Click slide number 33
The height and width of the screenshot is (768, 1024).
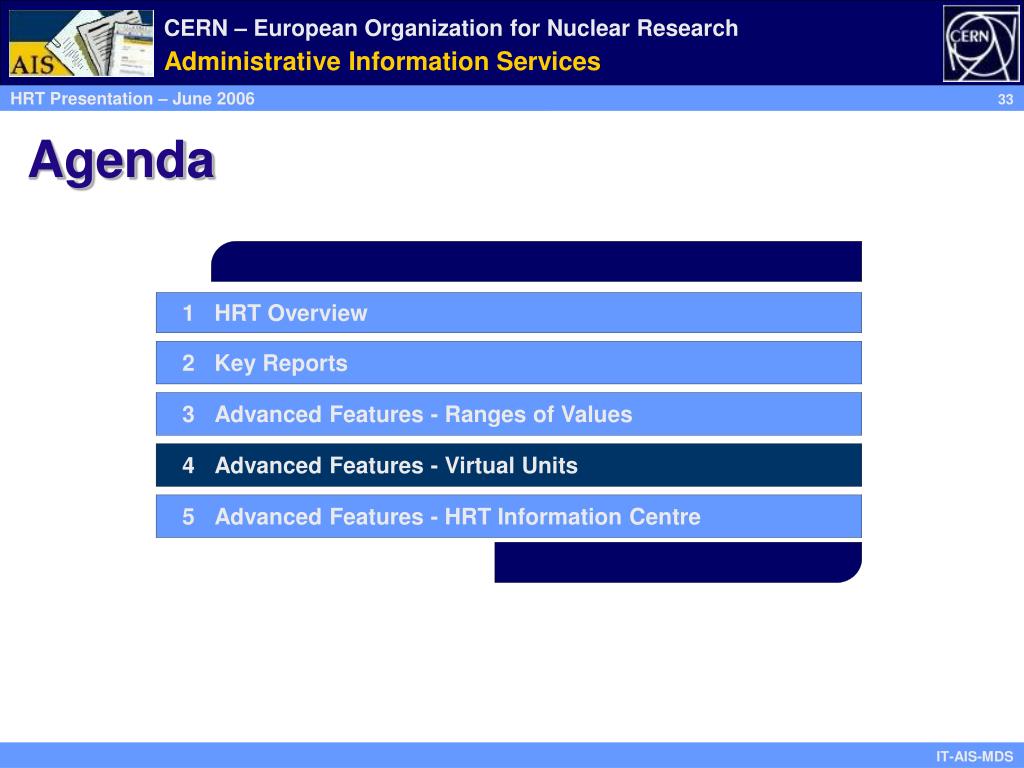(x=1005, y=99)
